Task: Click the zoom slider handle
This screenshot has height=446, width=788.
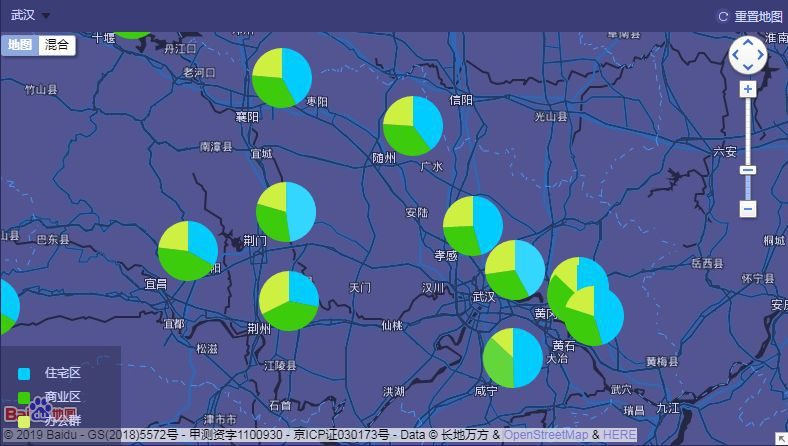Action: [x=748, y=170]
